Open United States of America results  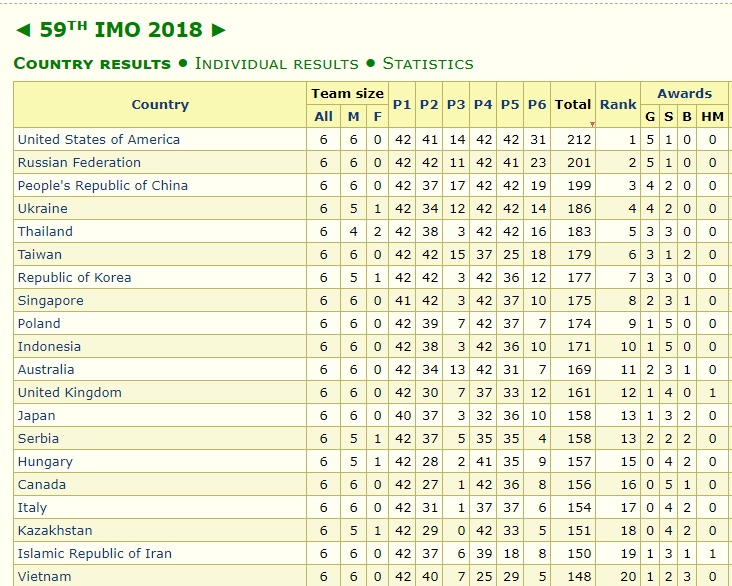(99, 140)
